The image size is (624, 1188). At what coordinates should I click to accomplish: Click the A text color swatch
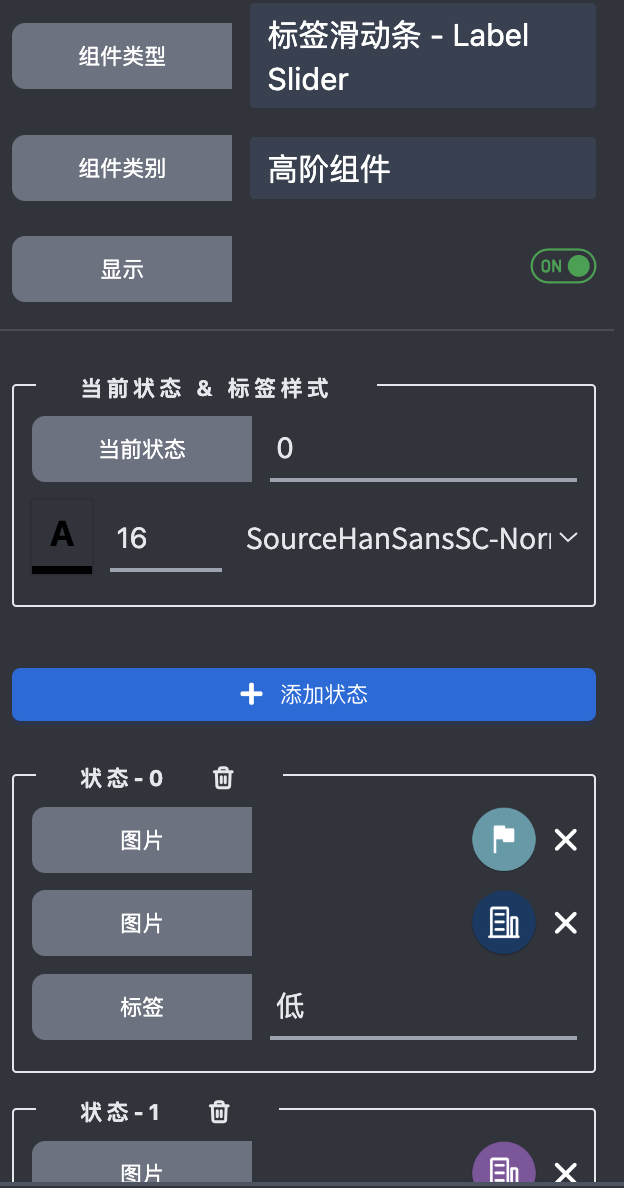[x=62, y=538]
